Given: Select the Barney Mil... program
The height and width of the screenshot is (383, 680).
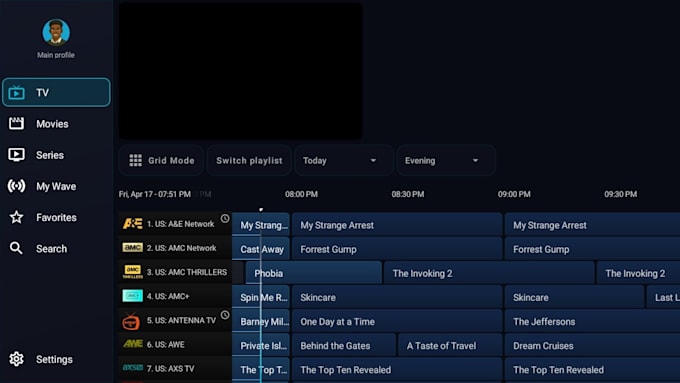Looking at the screenshot, I should tap(261, 321).
